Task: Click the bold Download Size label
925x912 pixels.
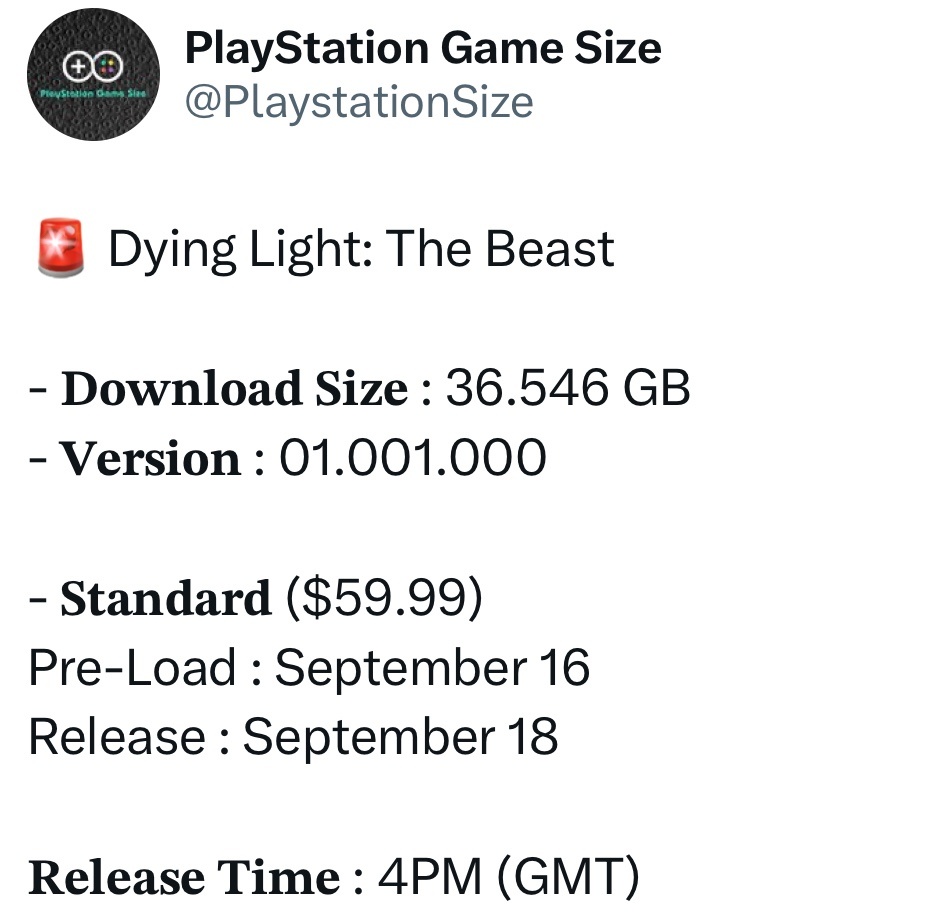Action: tap(234, 389)
